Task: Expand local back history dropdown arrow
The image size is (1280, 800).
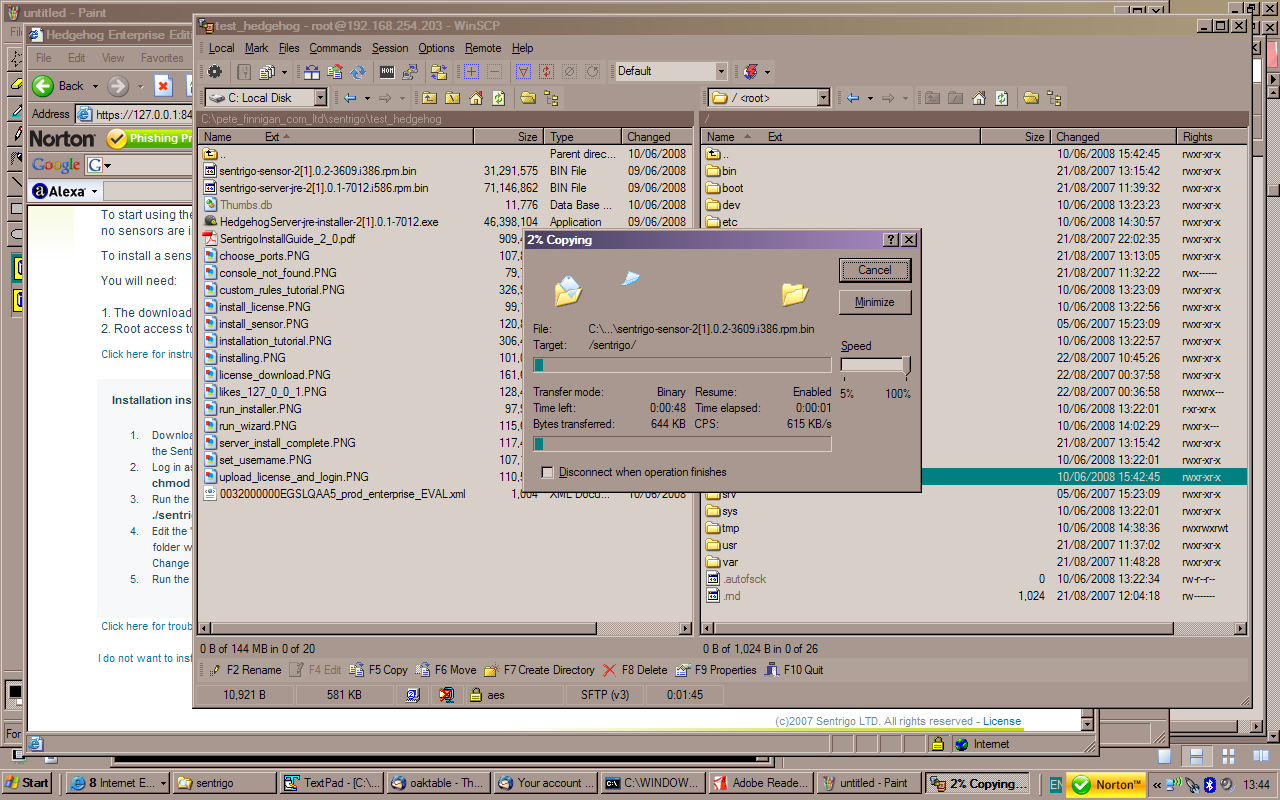Action: tap(367, 98)
